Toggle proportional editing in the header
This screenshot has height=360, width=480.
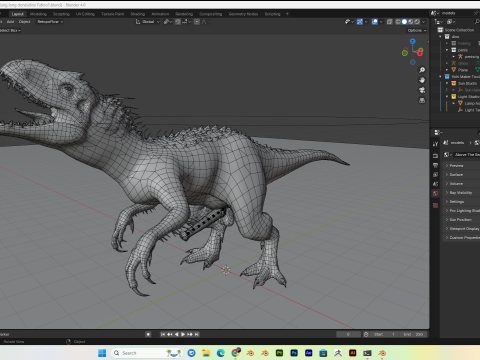197,22
